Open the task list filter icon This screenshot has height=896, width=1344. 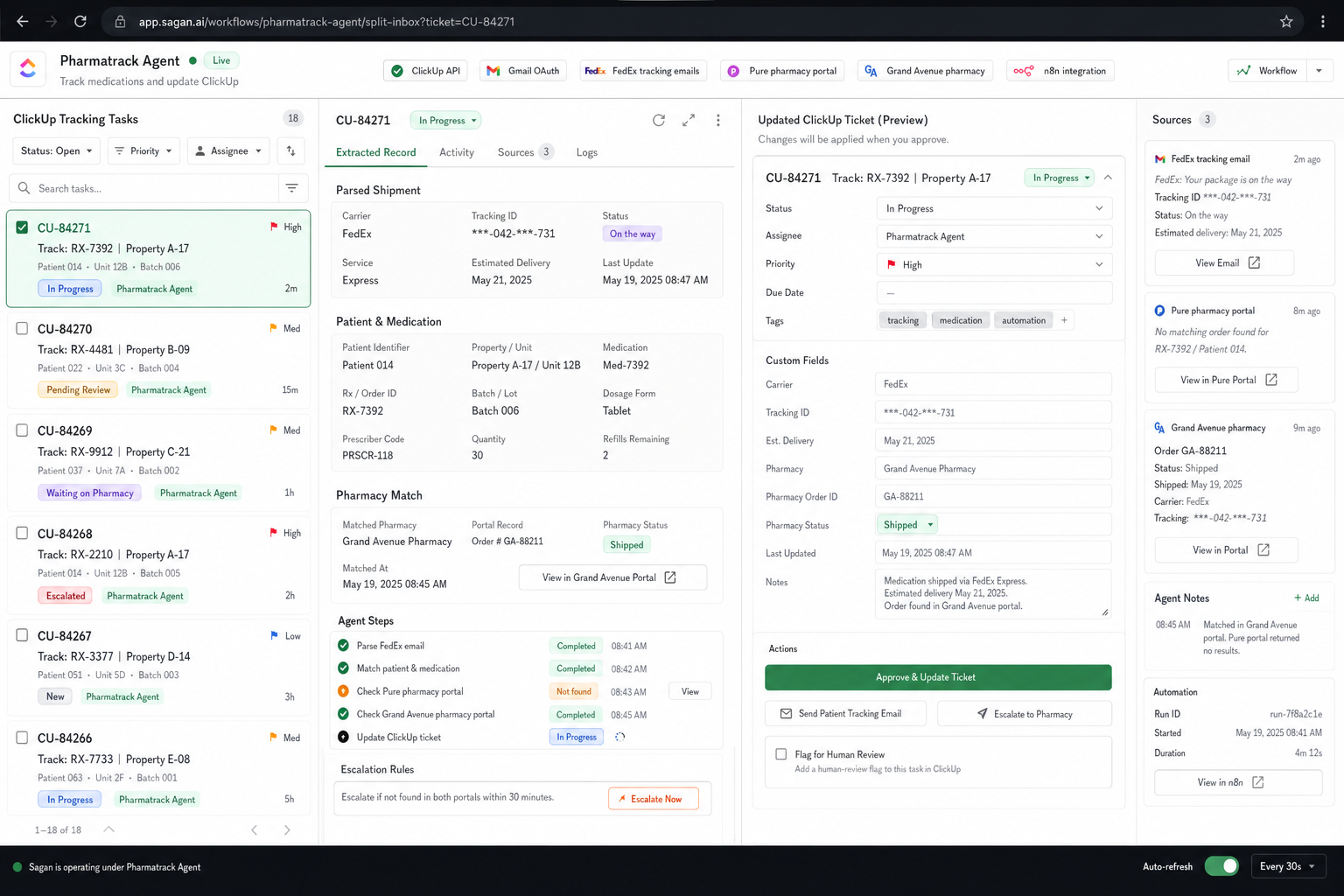click(292, 188)
